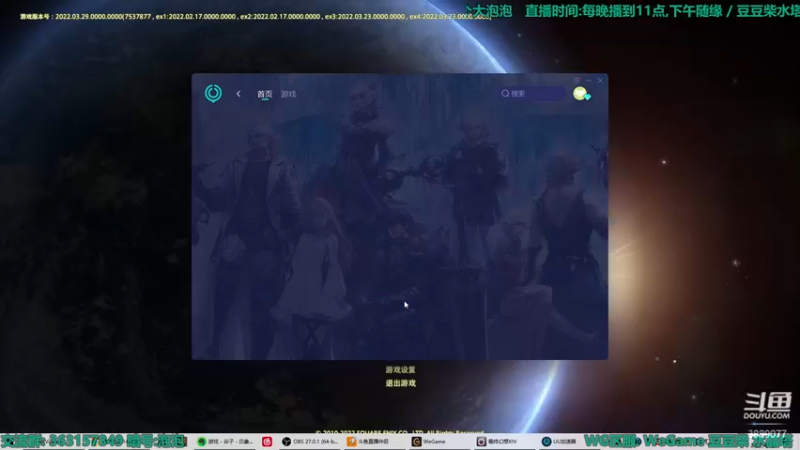This screenshot has height=450, width=800.
Task: Open the orange Douyu streaming companion taskbar item
Action: [x=375, y=441]
